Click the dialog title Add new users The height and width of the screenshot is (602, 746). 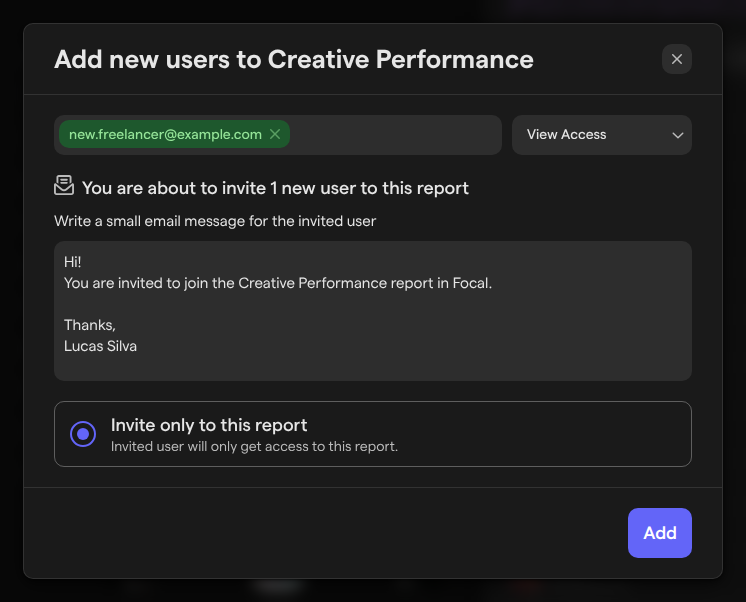(x=294, y=59)
